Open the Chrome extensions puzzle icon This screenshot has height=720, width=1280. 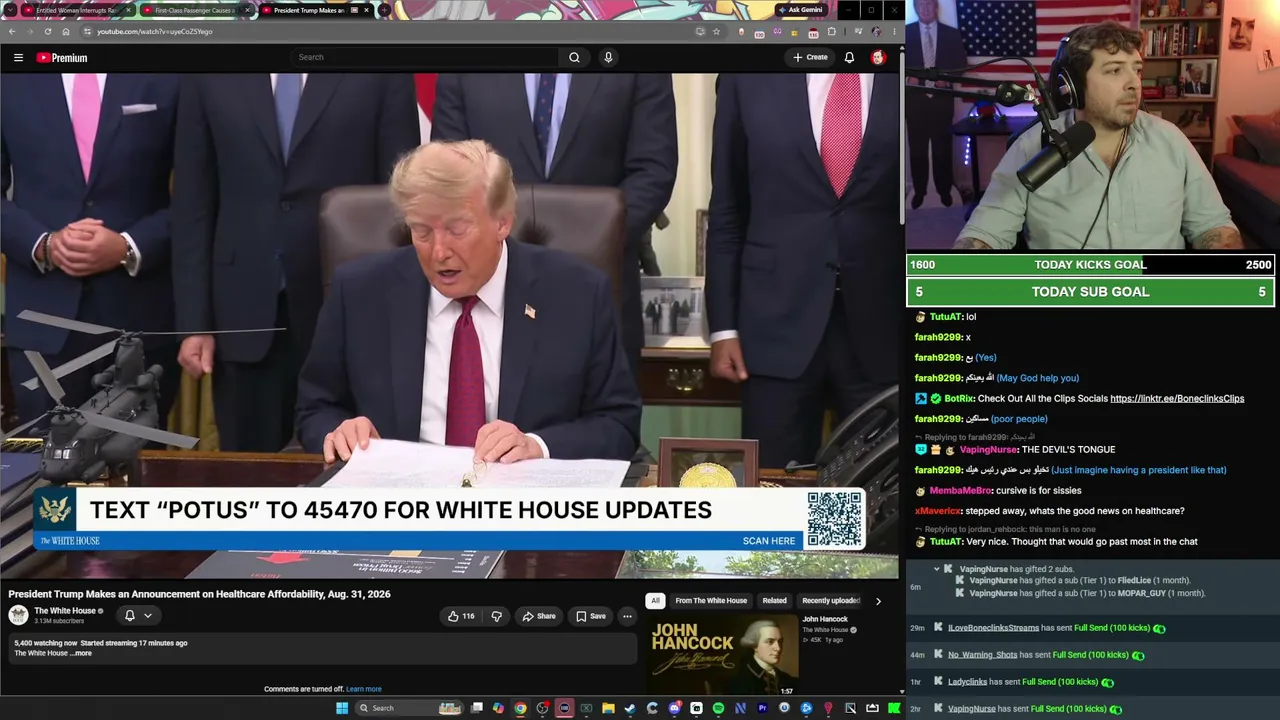point(831,31)
